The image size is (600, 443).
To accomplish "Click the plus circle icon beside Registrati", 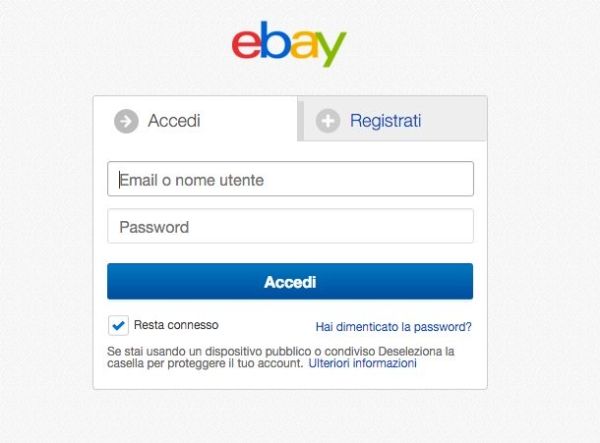I will [x=328, y=121].
